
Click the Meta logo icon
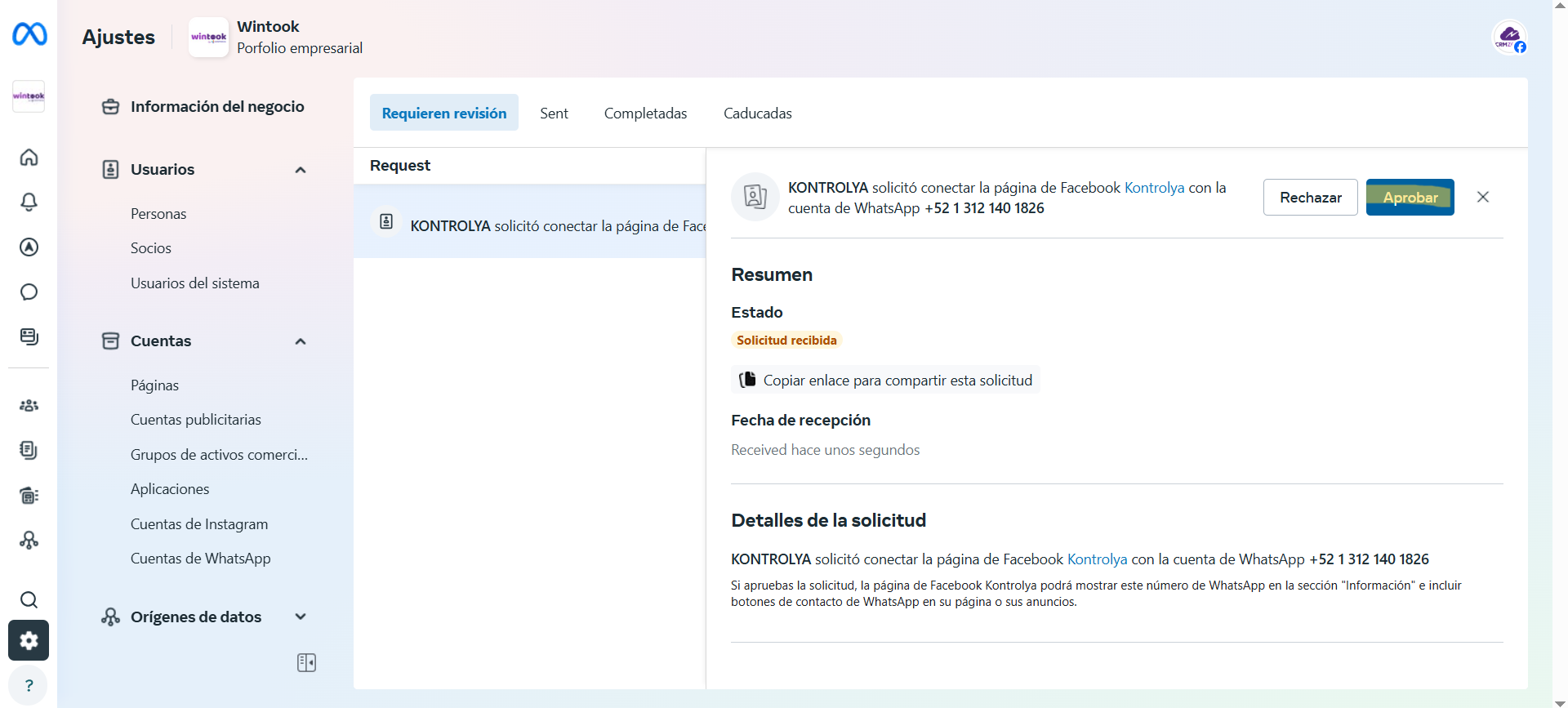pos(29,34)
